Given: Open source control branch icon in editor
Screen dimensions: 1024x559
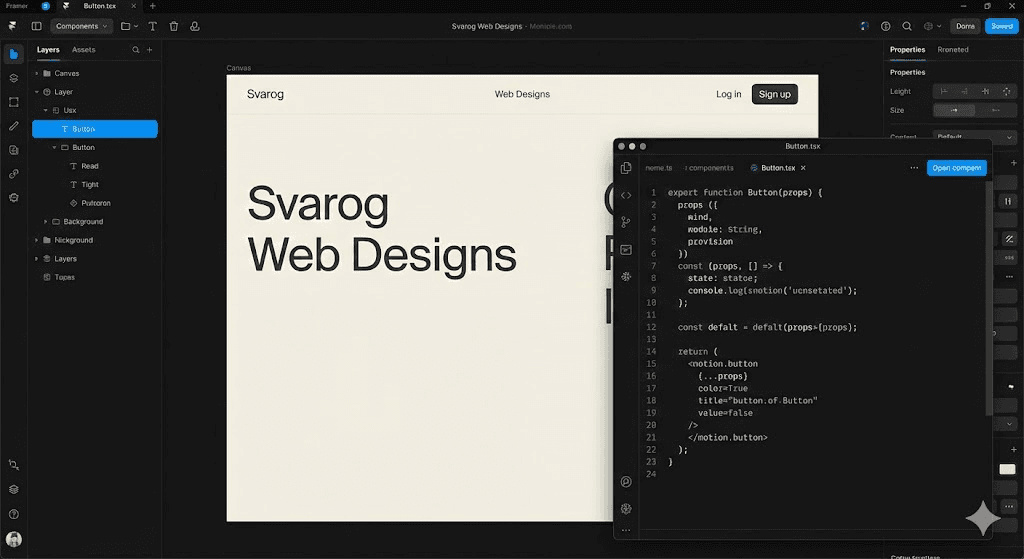Looking at the screenshot, I should (626, 222).
